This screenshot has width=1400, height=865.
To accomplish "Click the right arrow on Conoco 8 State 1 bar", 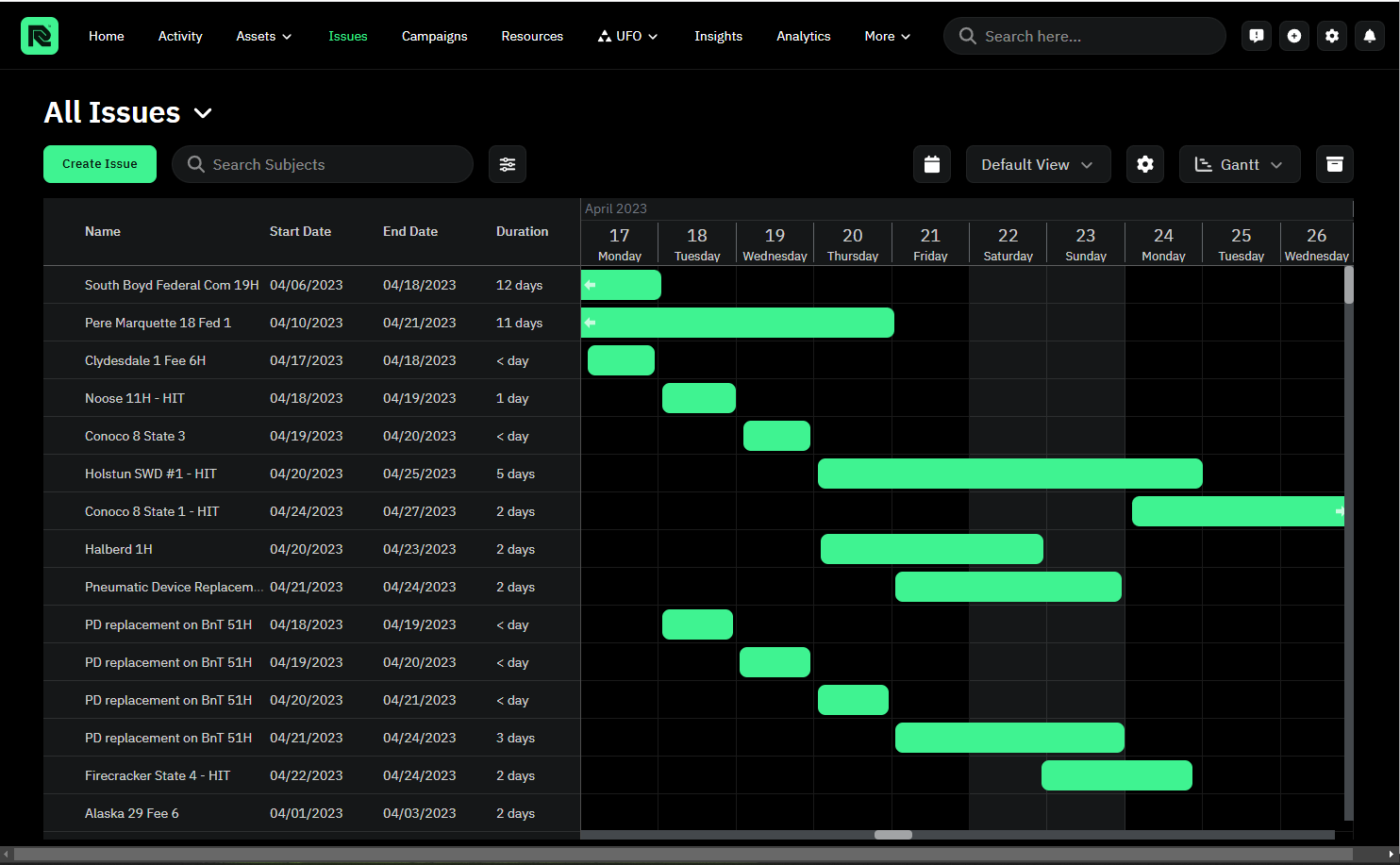I will tap(1340, 511).
